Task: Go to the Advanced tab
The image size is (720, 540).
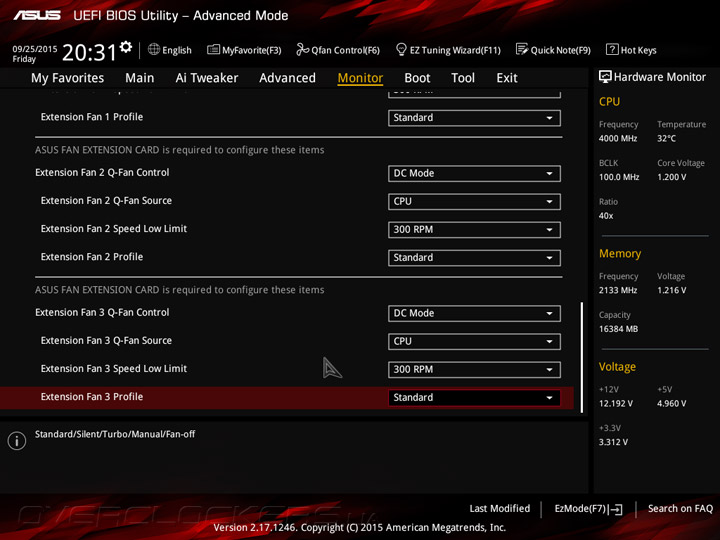Action: 287,78
